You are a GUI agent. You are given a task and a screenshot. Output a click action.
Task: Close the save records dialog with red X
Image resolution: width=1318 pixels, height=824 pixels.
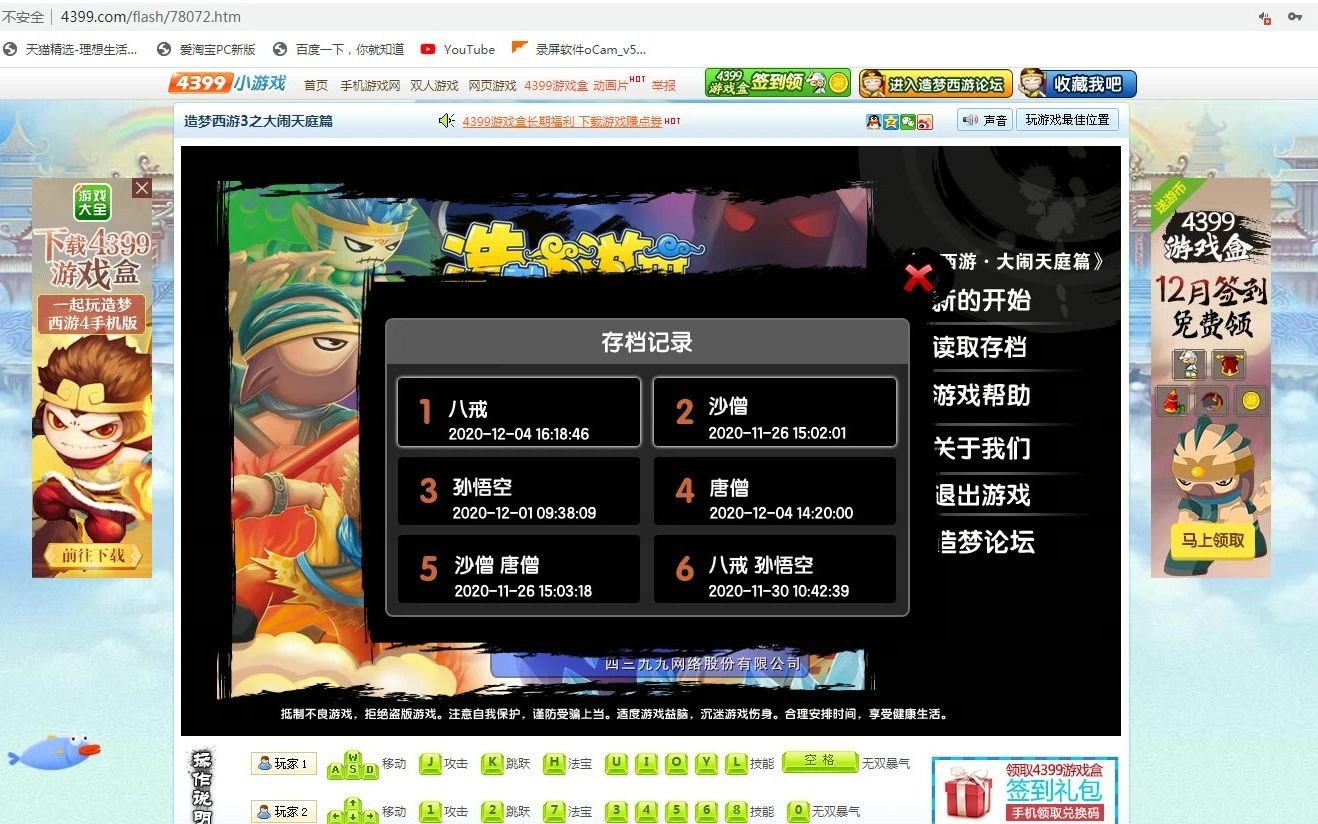tap(918, 277)
